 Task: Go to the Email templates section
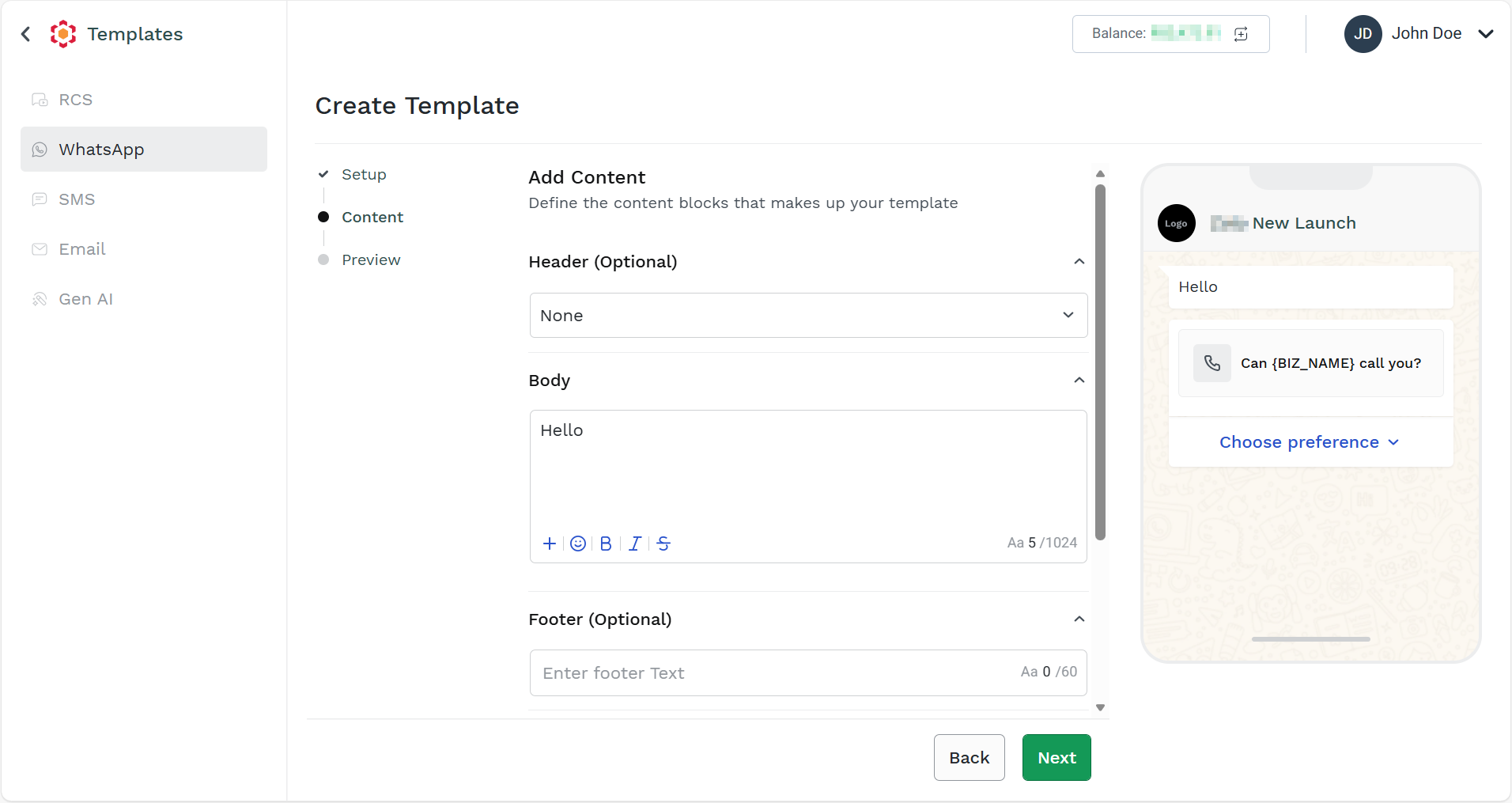82,249
